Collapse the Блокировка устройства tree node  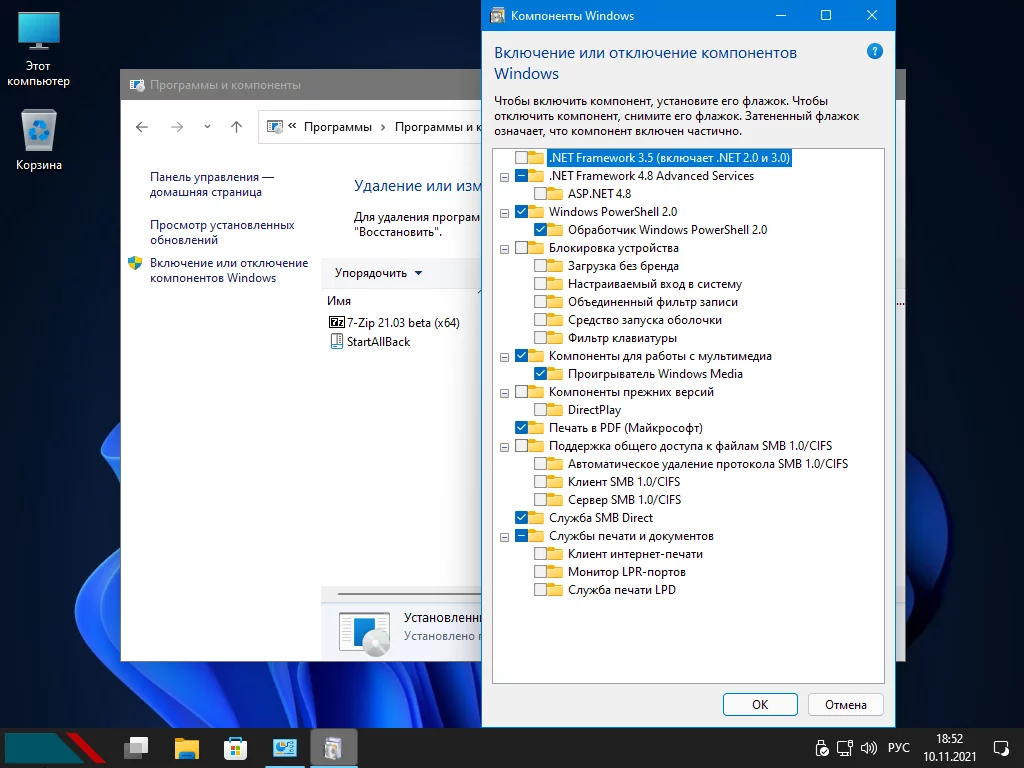pos(504,248)
